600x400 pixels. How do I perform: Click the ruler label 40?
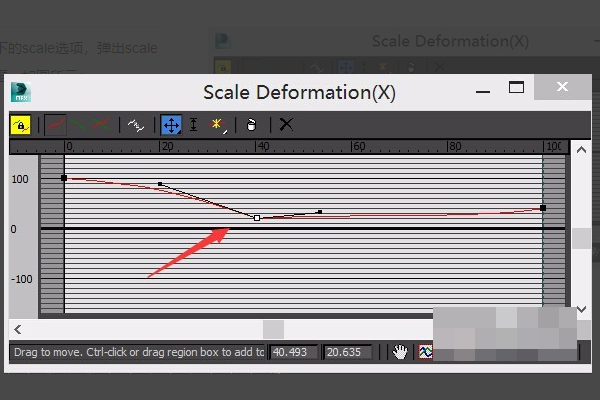point(263,146)
